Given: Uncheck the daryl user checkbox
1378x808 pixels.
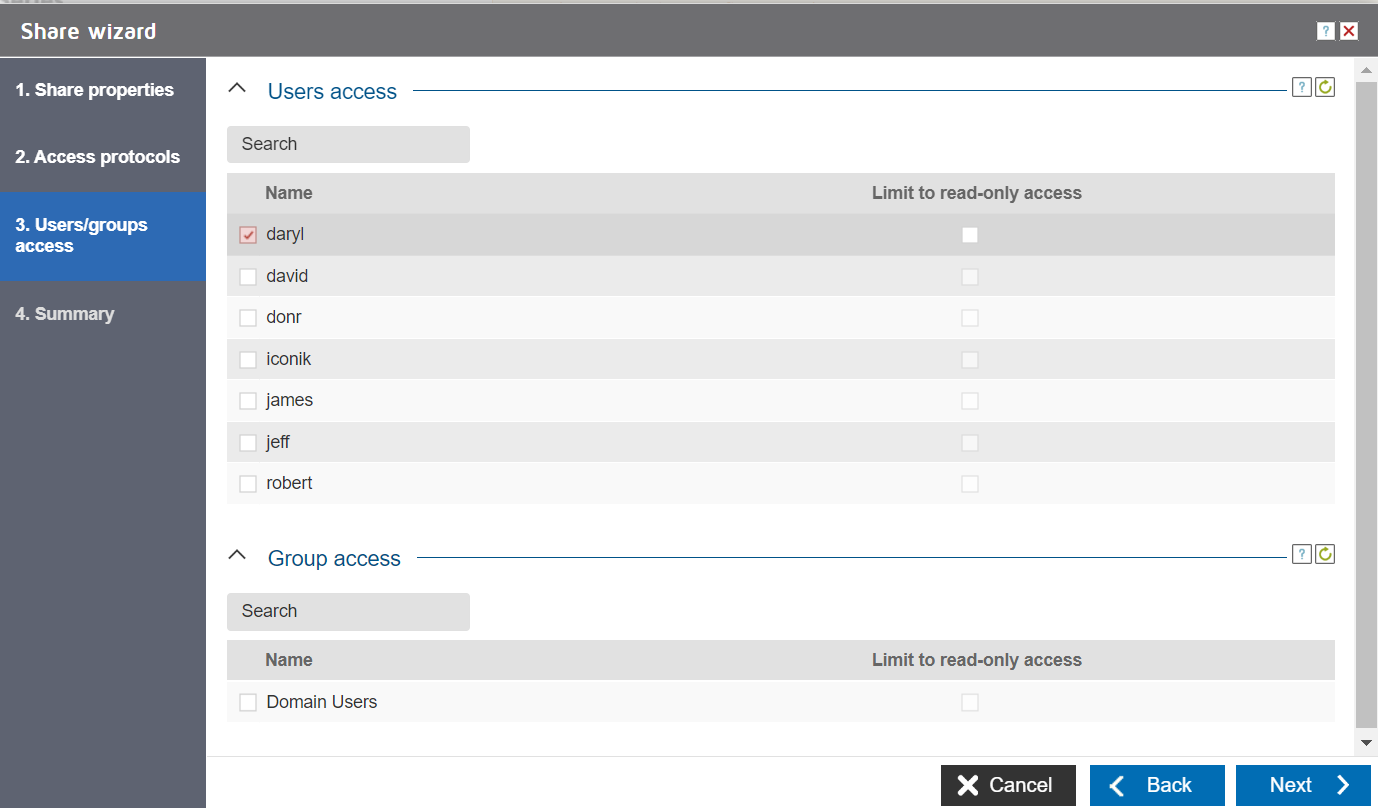Looking at the screenshot, I should tap(248, 235).
